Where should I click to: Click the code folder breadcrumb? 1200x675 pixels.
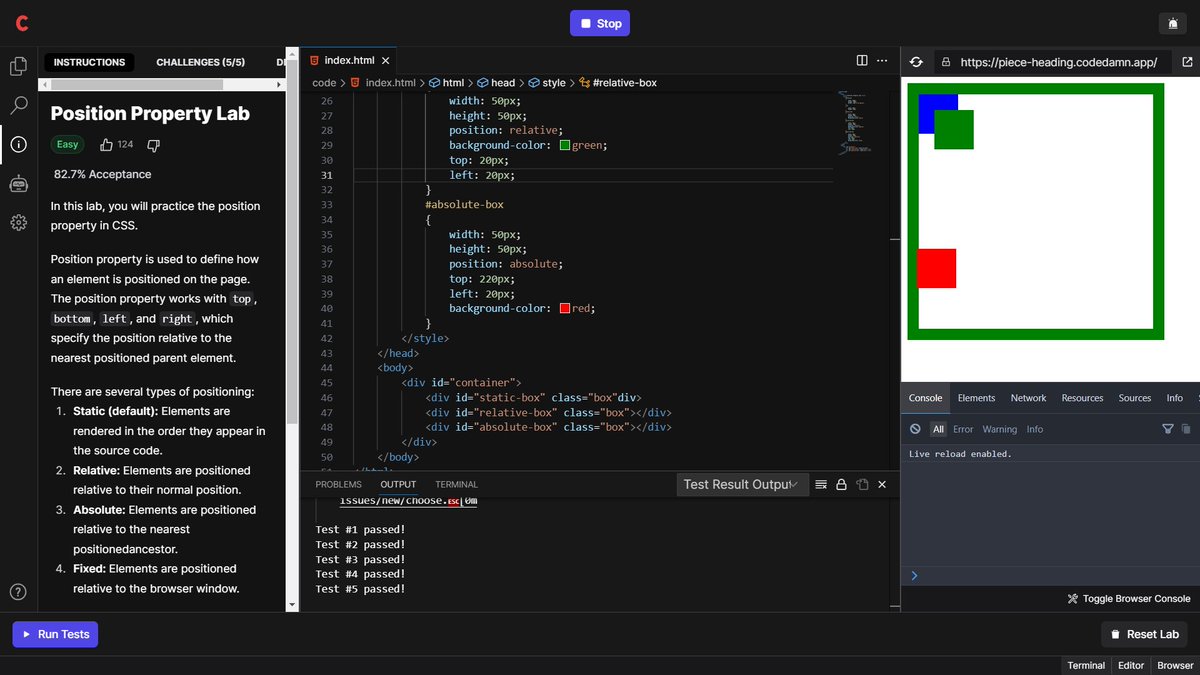click(324, 83)
